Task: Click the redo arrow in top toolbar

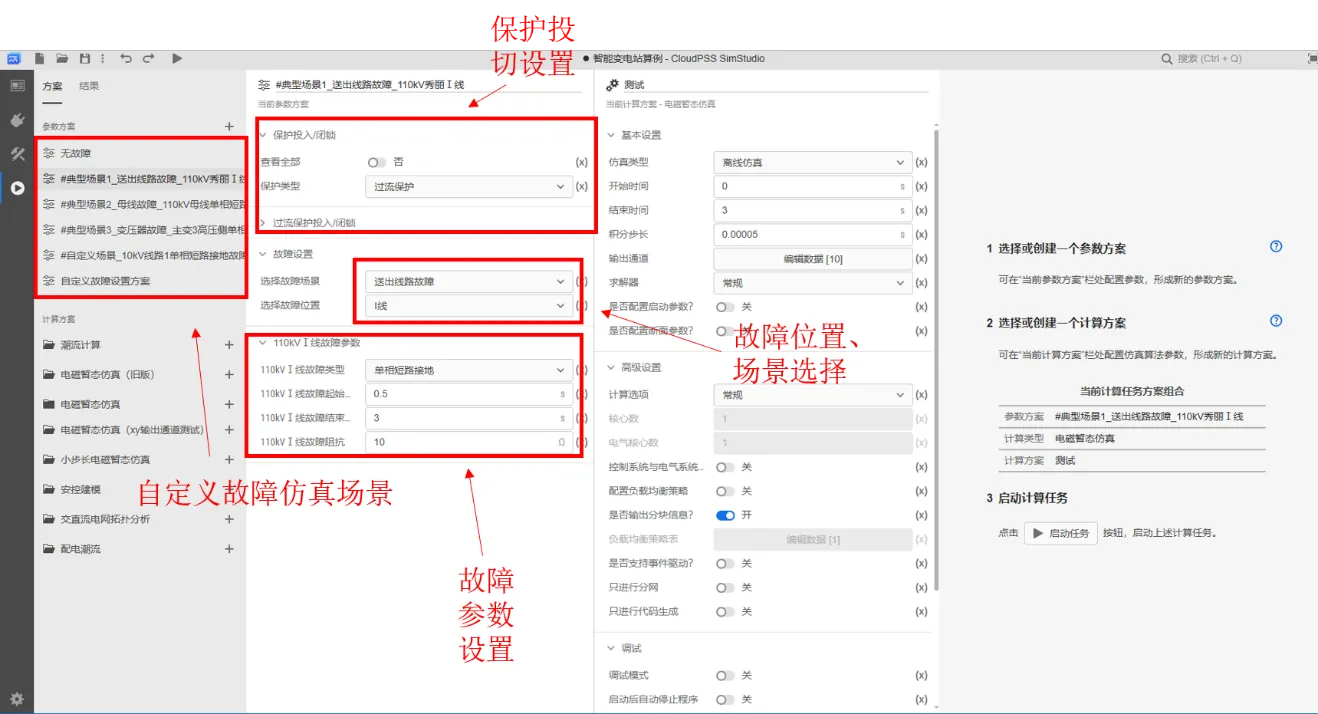Action: (x=148, y=59)
